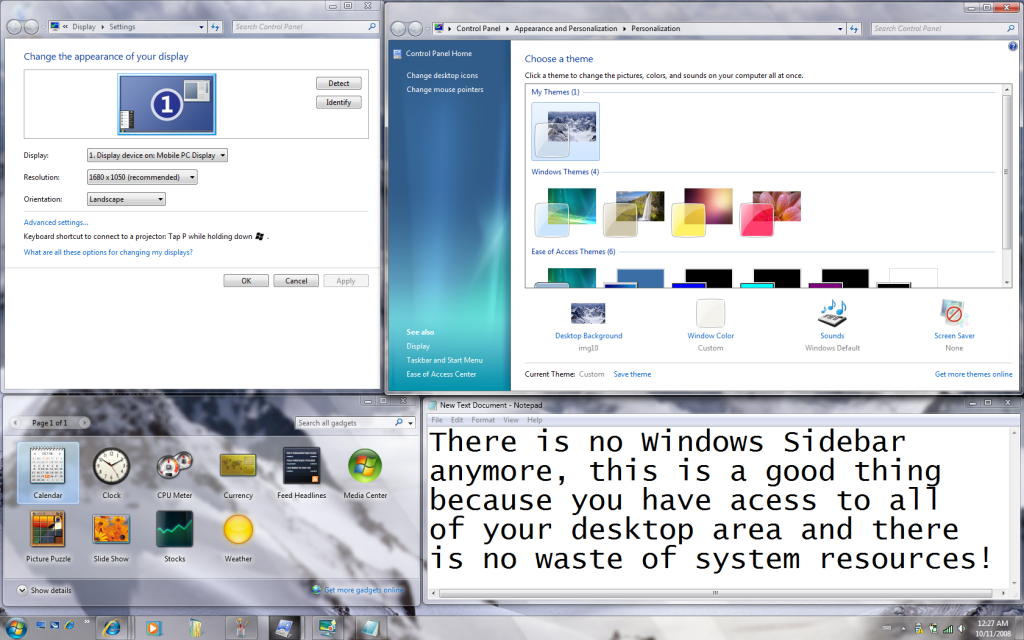
Task: Open the Advanced settings link
Action: (x=56, y=223)
